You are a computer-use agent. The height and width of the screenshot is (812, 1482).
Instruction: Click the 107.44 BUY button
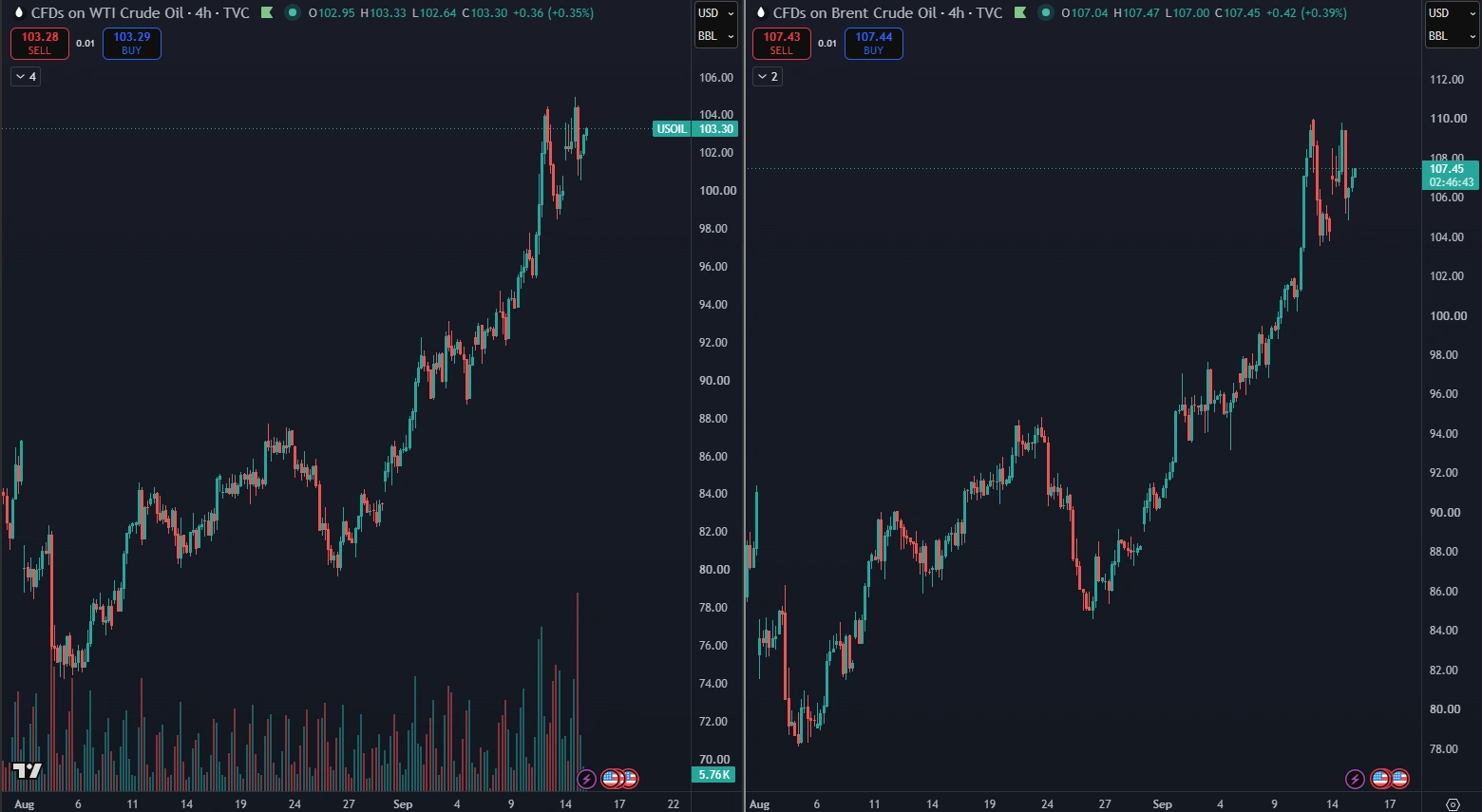874,44
